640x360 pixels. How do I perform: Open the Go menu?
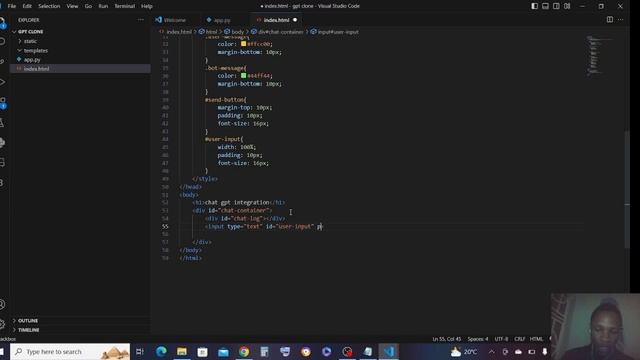pos(88,6)
